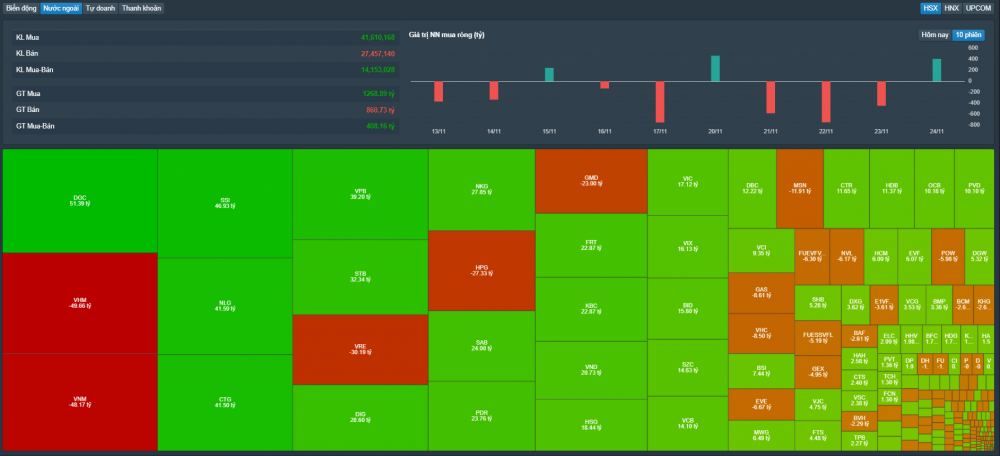Select the GAS -8.61 tỷ tile
The image size is (1000, 456).
[x=761, y=293]
